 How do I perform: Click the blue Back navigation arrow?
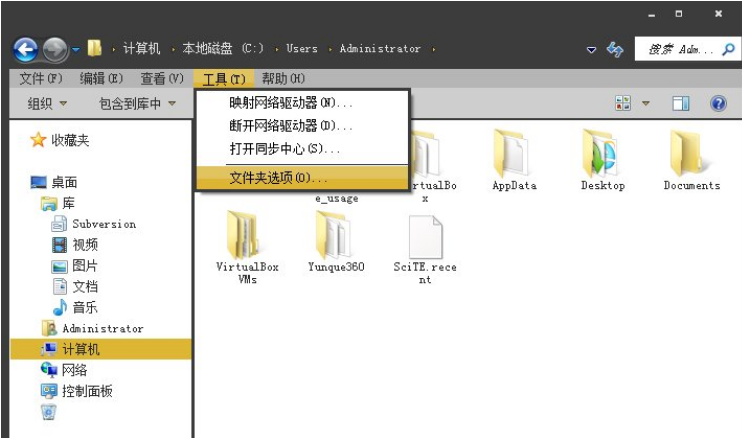[26, 49]
